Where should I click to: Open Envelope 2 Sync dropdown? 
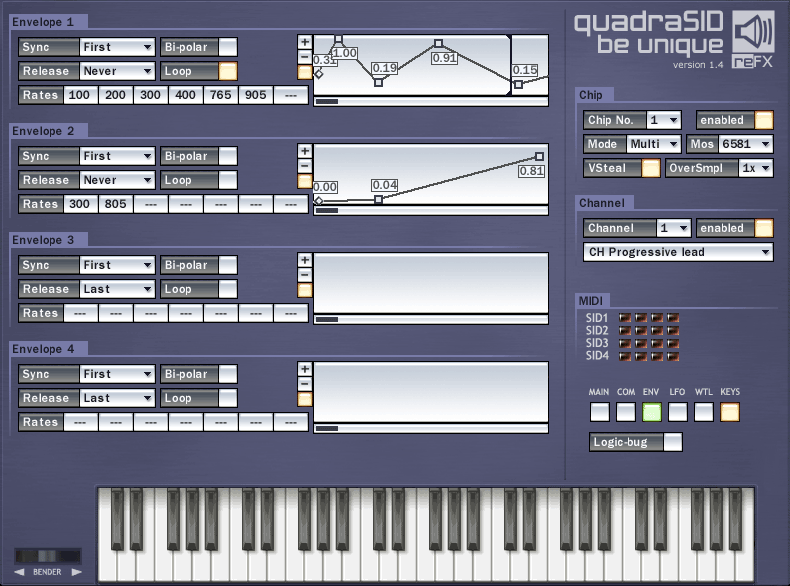[x=117, y=156]
